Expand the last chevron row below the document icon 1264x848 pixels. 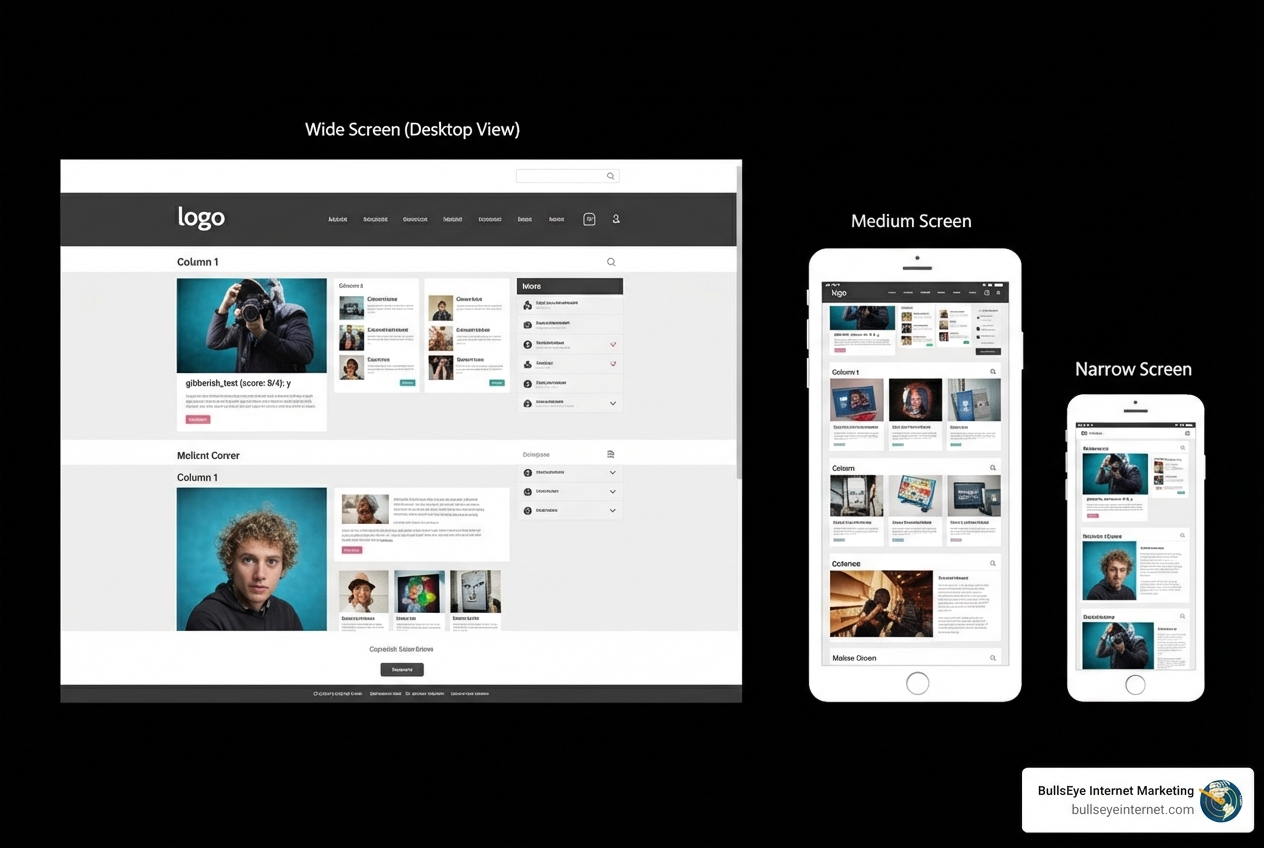tap(570, 510)
